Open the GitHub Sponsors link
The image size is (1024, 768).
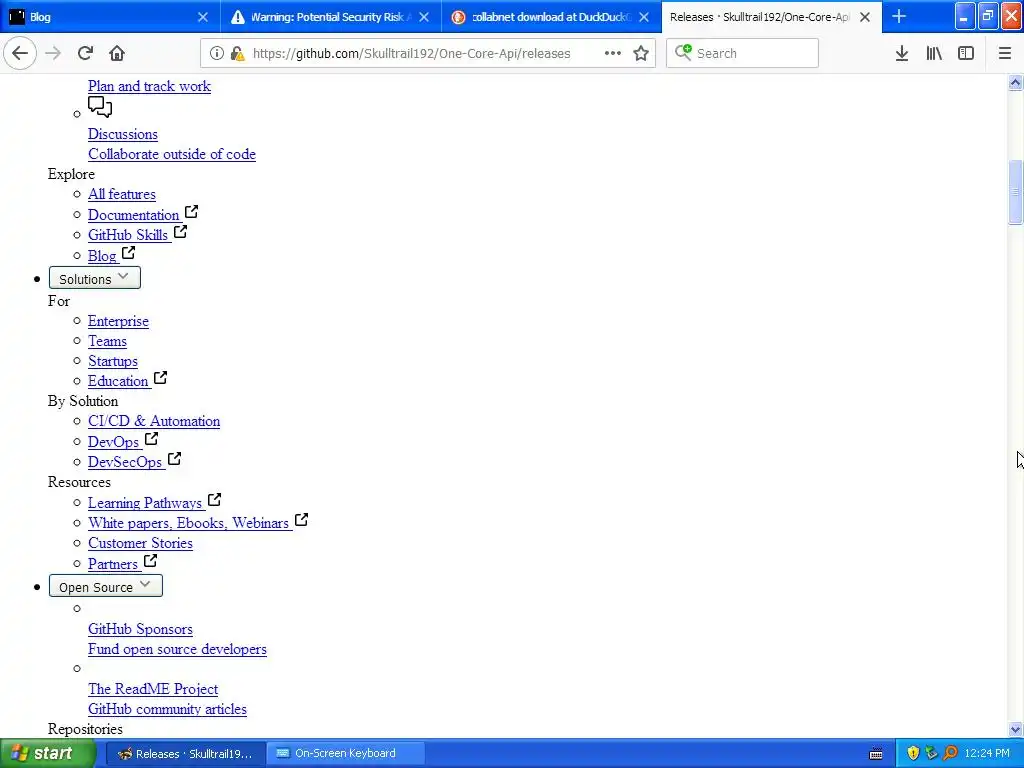tap(140, 629)
